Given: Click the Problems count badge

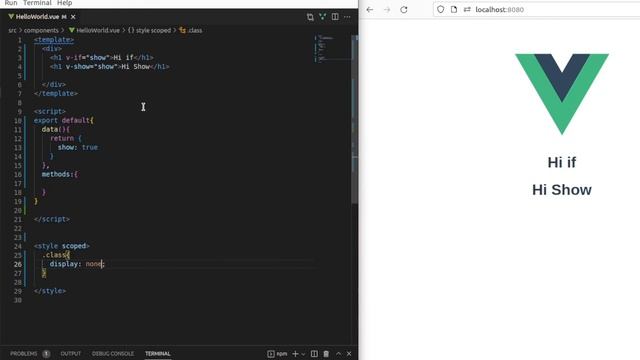Looking at the screenshot, I should tap(46, 353).
